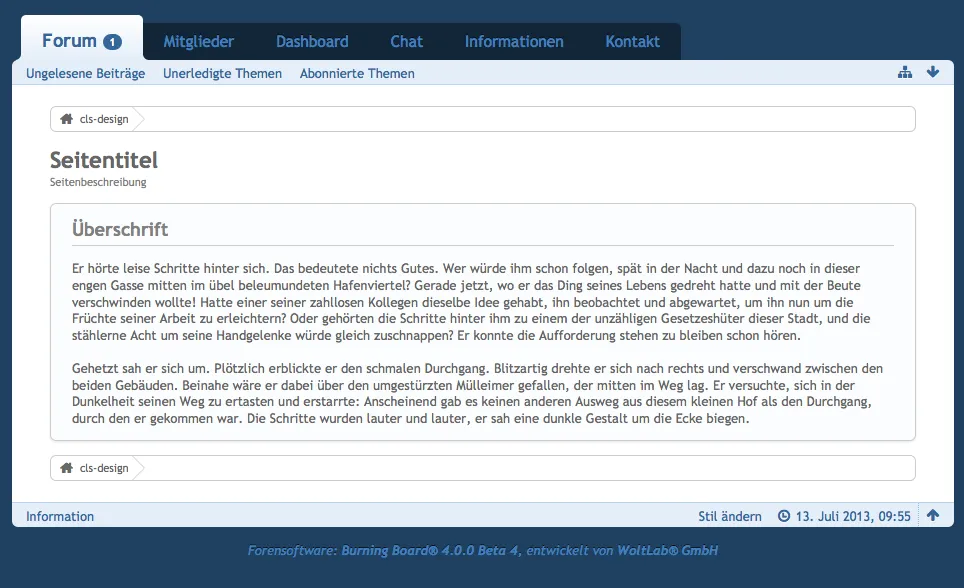The image size is (964, 588).
Task: Click the sitemap icon in sub-navigation
Action: tap(905, 73)
